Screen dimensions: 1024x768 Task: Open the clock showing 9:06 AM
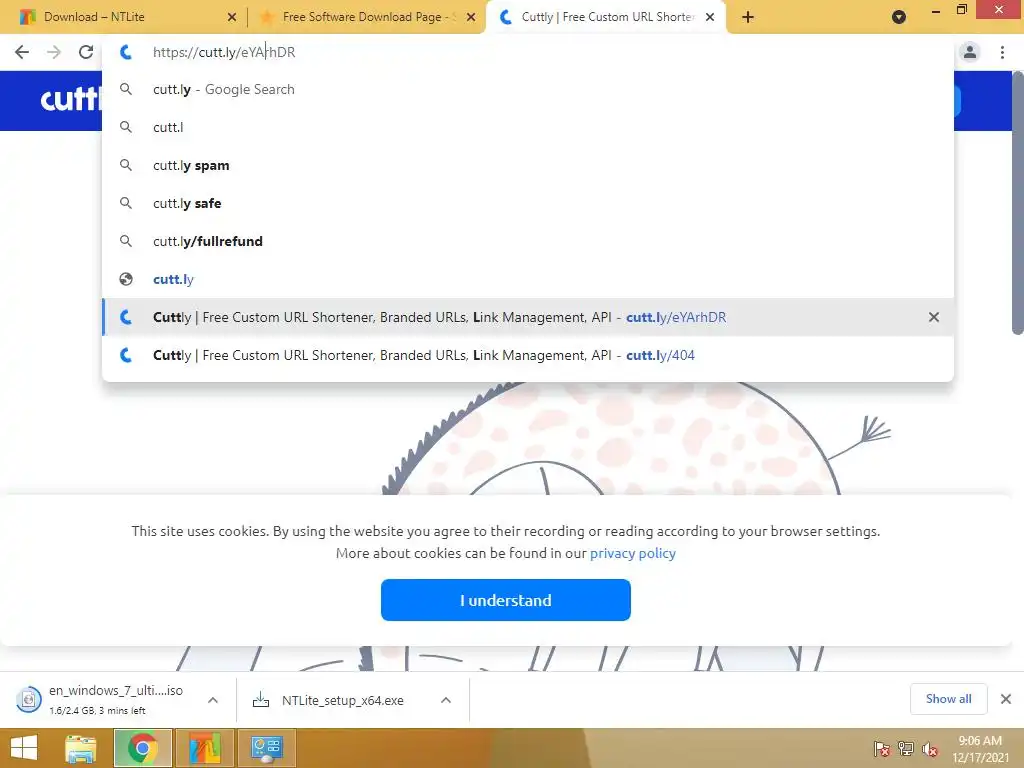point(980,749)
